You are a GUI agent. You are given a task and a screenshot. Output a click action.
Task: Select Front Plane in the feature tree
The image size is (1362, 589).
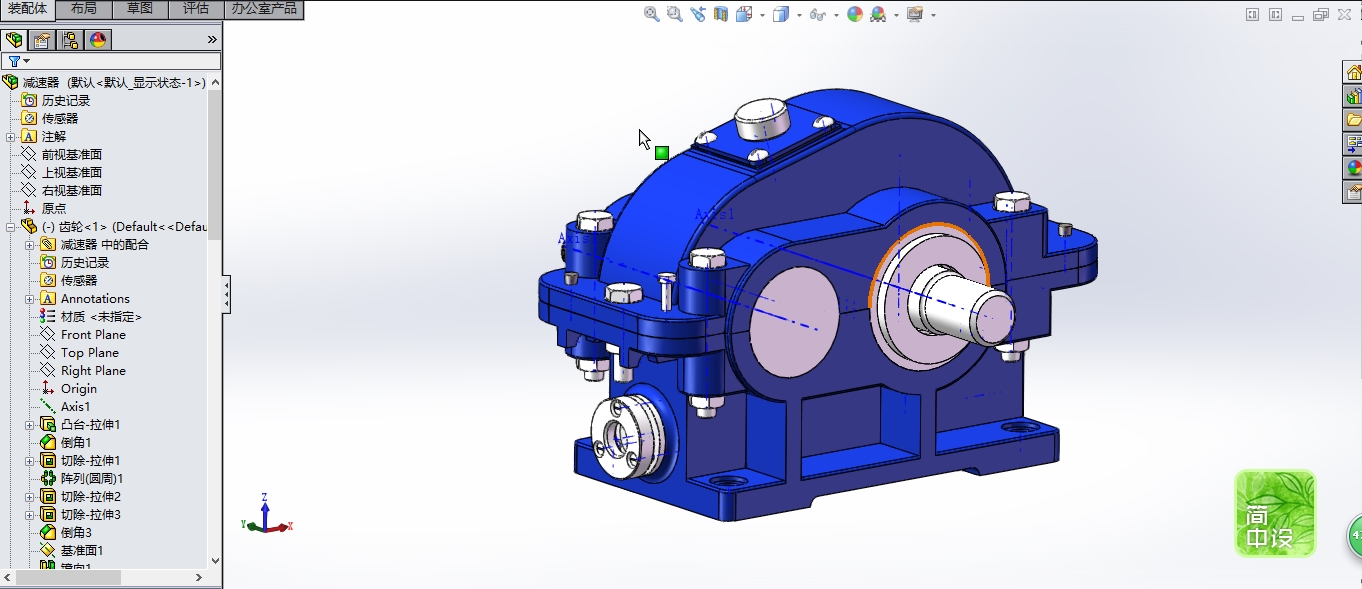(93, 335)
